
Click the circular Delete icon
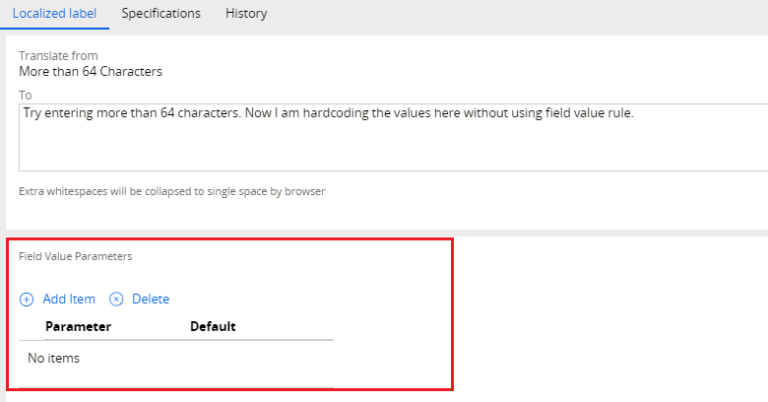116,299
